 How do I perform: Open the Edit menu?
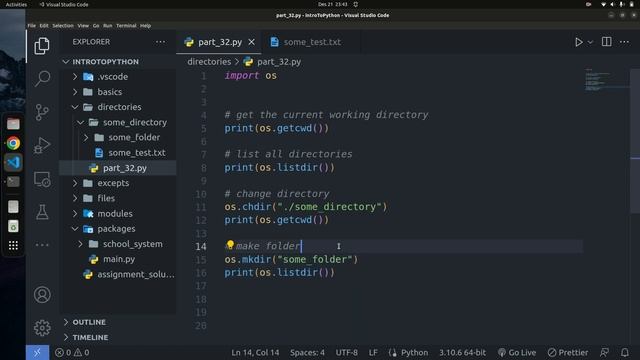tap(44, 26)
